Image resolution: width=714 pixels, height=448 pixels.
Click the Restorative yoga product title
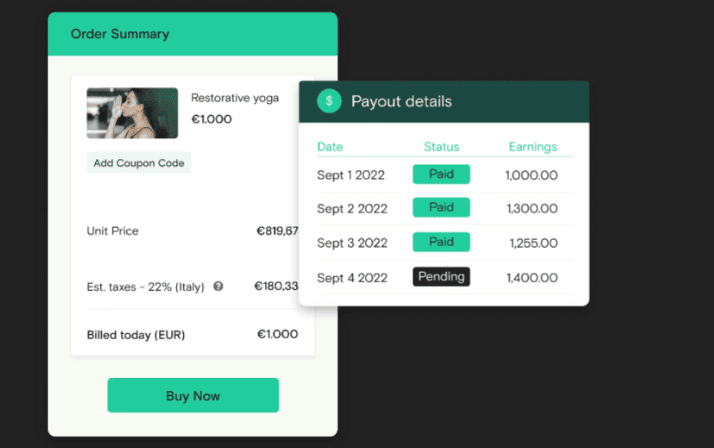click(x=235, y=98)
